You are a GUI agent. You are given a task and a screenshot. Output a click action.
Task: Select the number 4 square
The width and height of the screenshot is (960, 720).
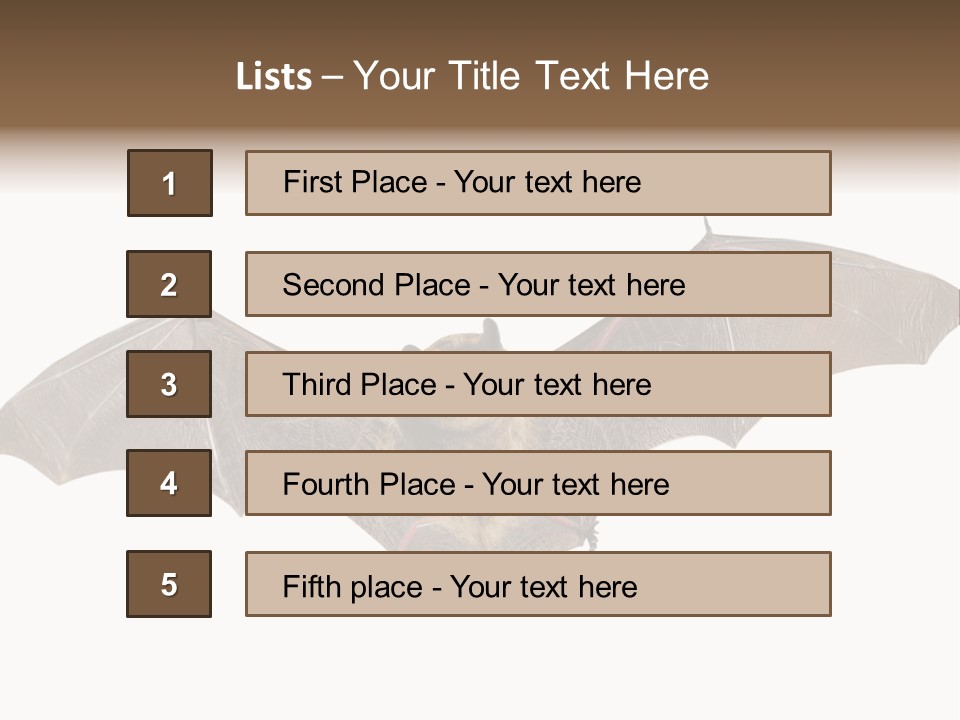[x=169, y=483]
